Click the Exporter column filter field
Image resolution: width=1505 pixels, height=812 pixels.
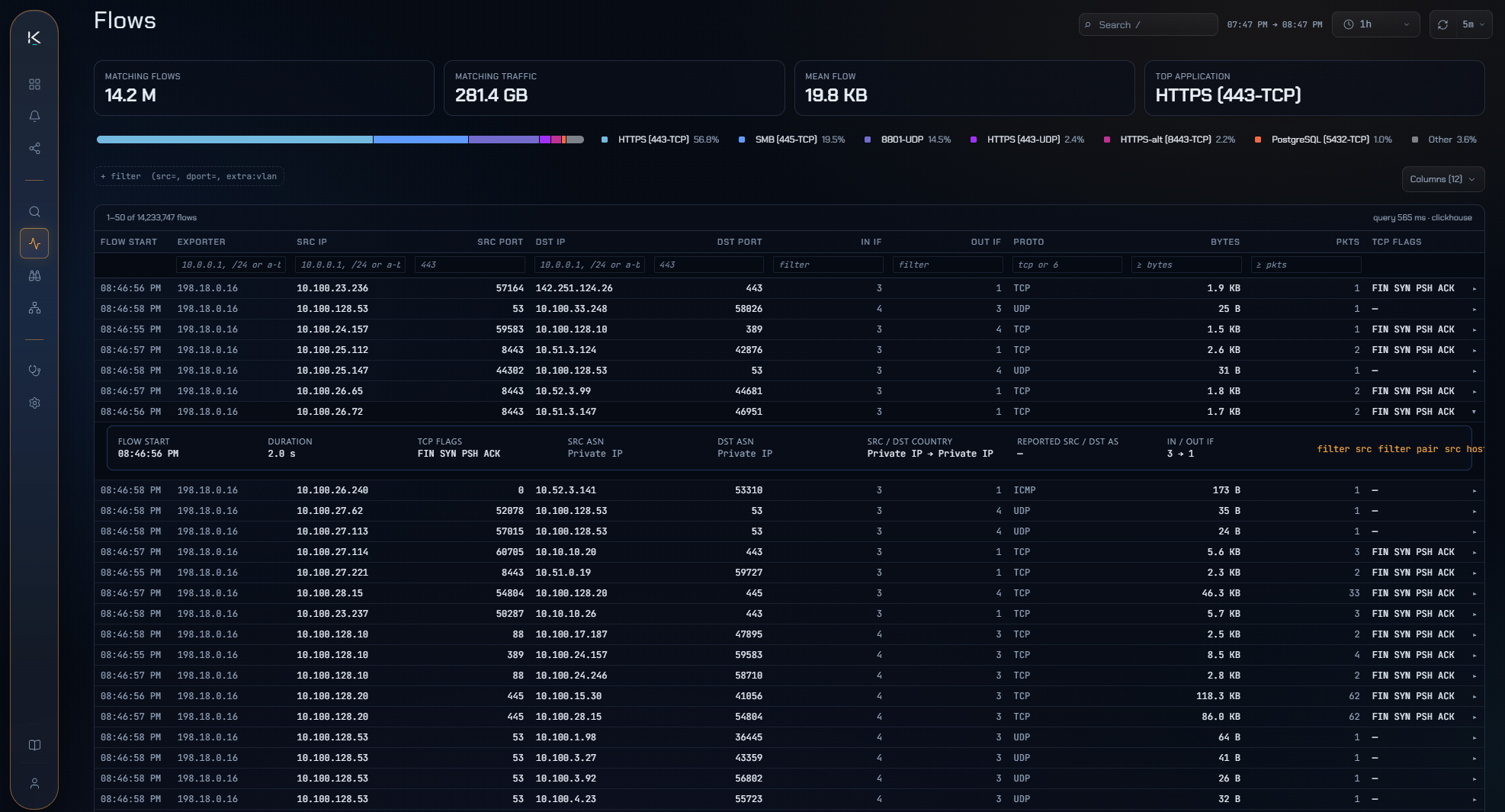pyautogui.click(x=231, y=265)
